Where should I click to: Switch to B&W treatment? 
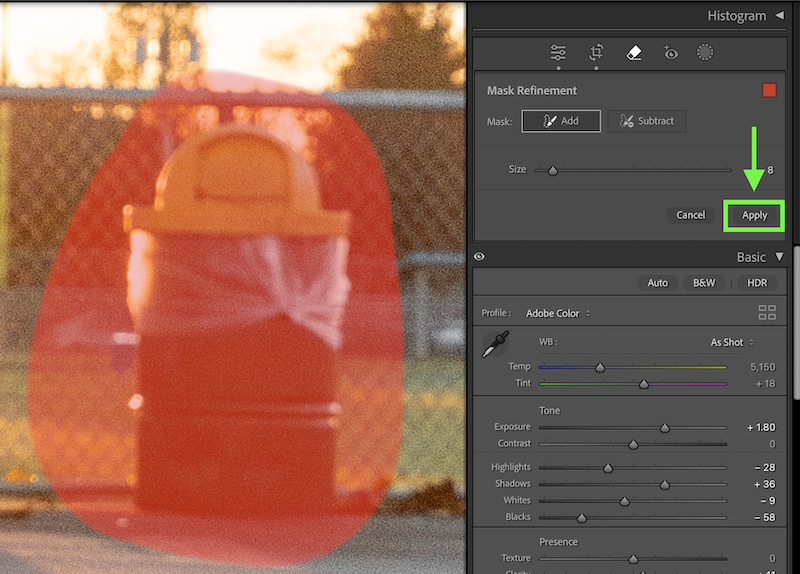(704, 283)
